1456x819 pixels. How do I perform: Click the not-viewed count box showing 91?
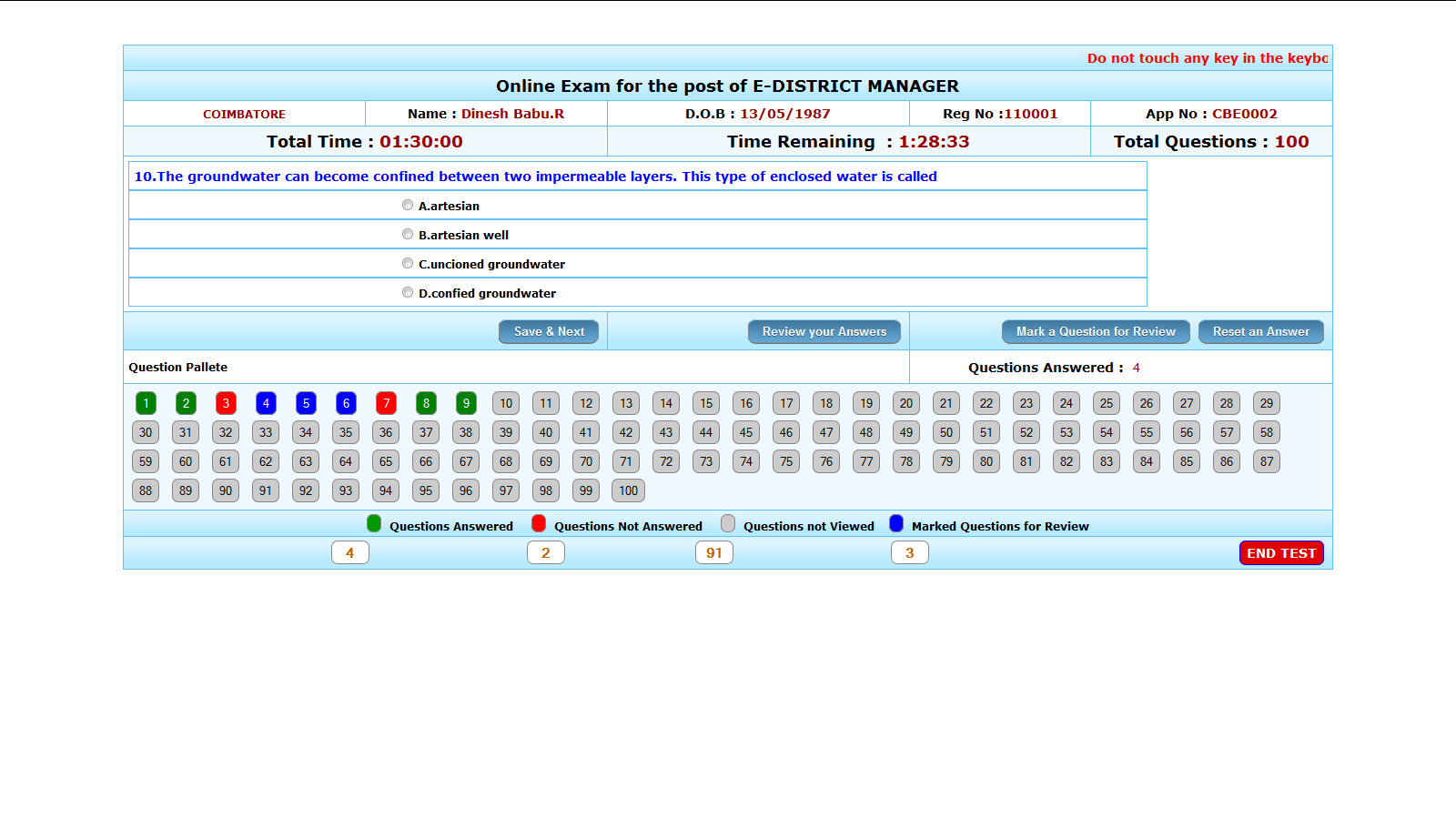point(714,552)
